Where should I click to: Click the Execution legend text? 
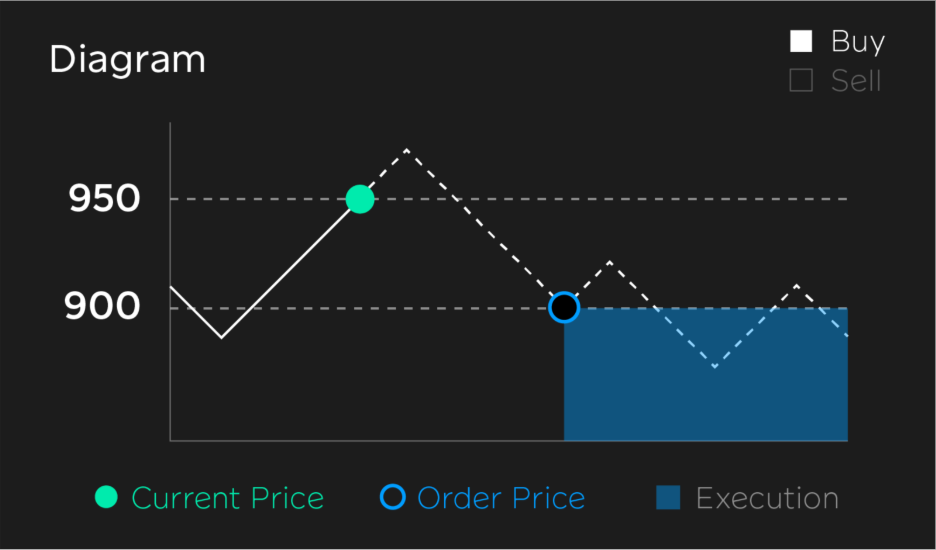pos(767,498)
